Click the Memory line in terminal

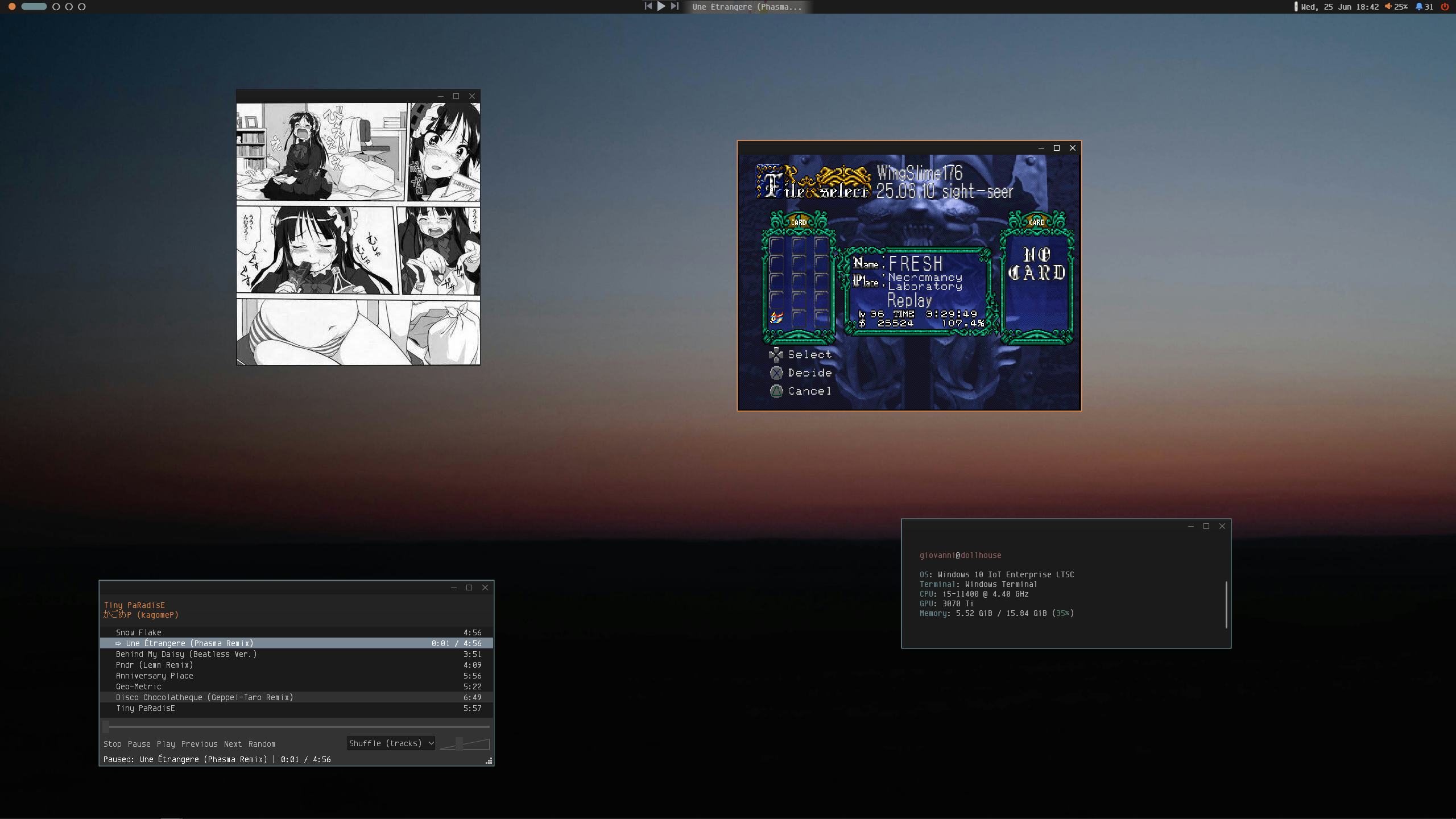click(996, 613)
